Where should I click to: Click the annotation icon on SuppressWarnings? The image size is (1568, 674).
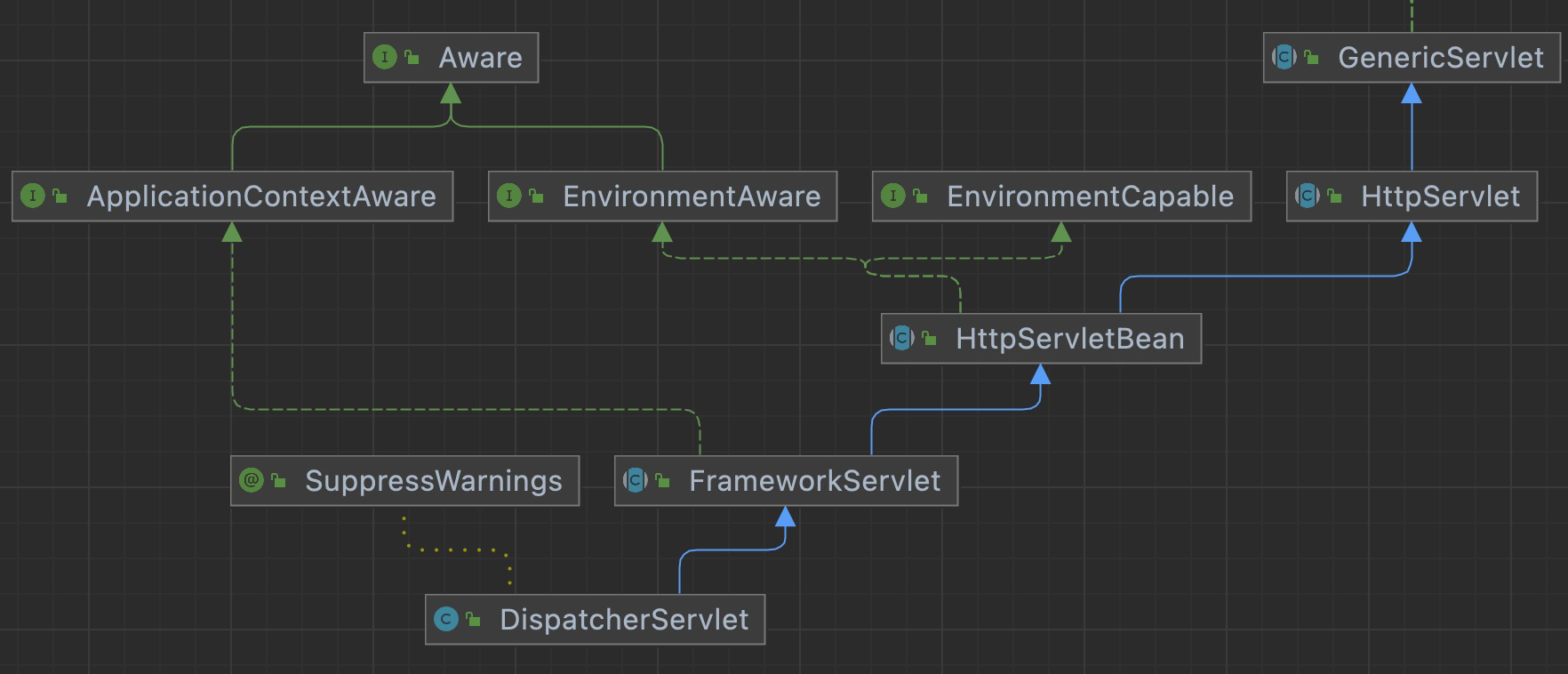[251, 481]
